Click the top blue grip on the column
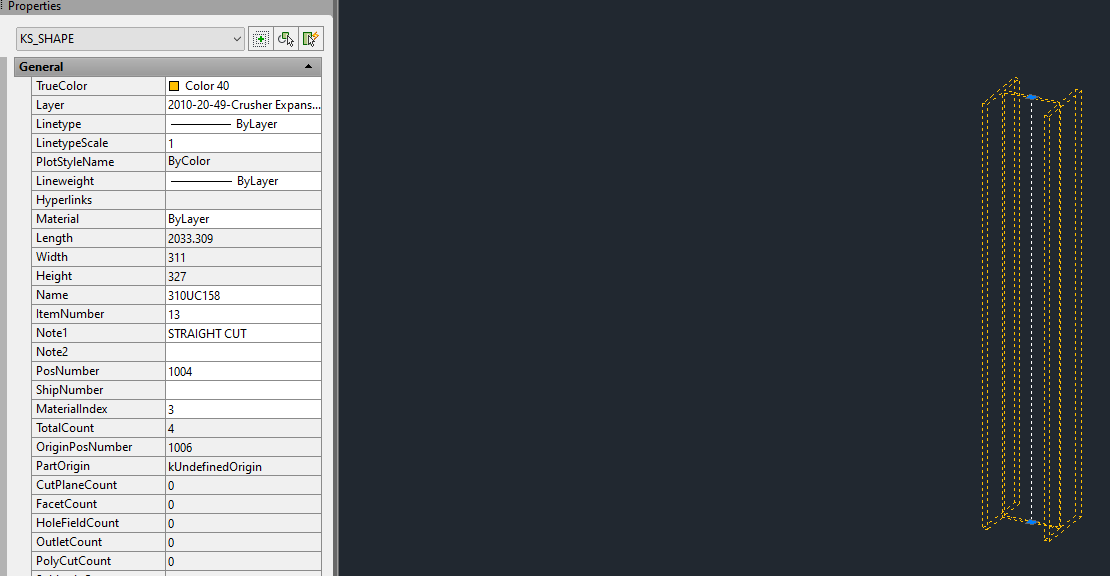This screenshot has width=1110, height=576. [x=1032, y=97]
